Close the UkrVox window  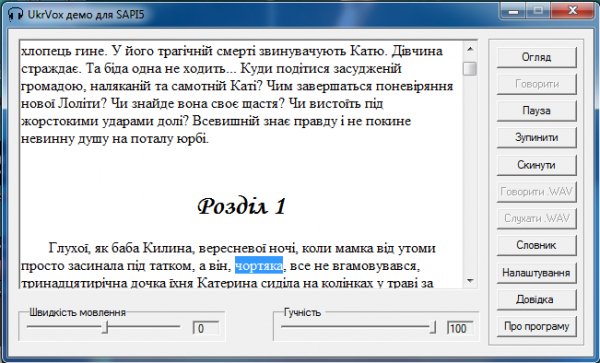572,11
